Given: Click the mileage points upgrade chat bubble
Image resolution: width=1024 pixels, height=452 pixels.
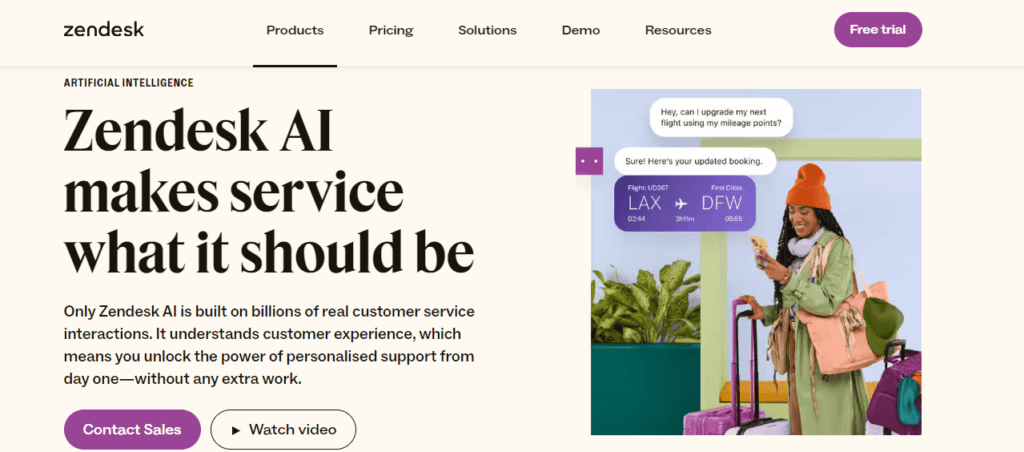Looking at the screenshot, I should pyautogui.click(x=721, y=117).
